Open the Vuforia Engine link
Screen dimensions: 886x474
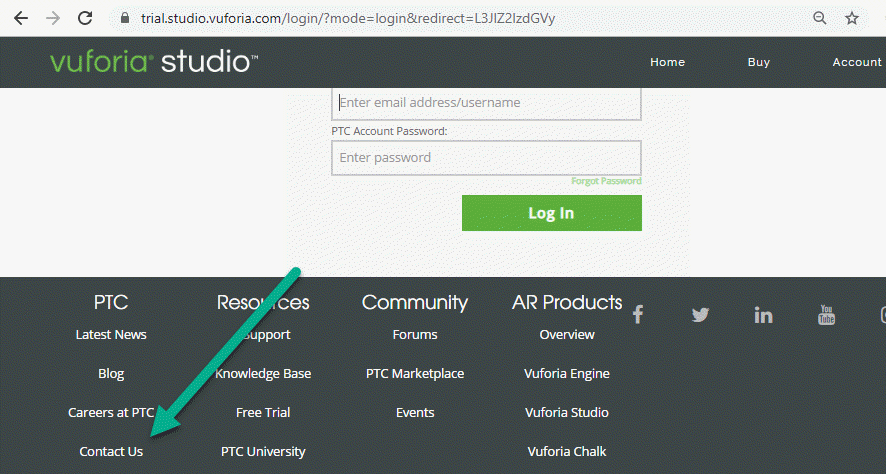tap(567, 373)
